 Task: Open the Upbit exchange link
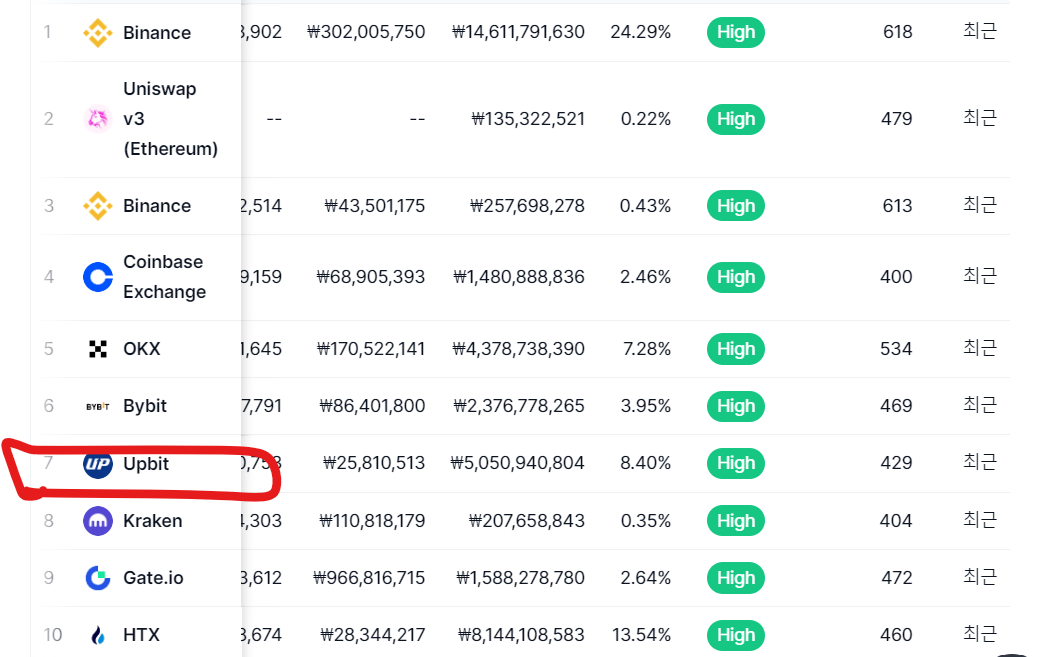(146, 464)
